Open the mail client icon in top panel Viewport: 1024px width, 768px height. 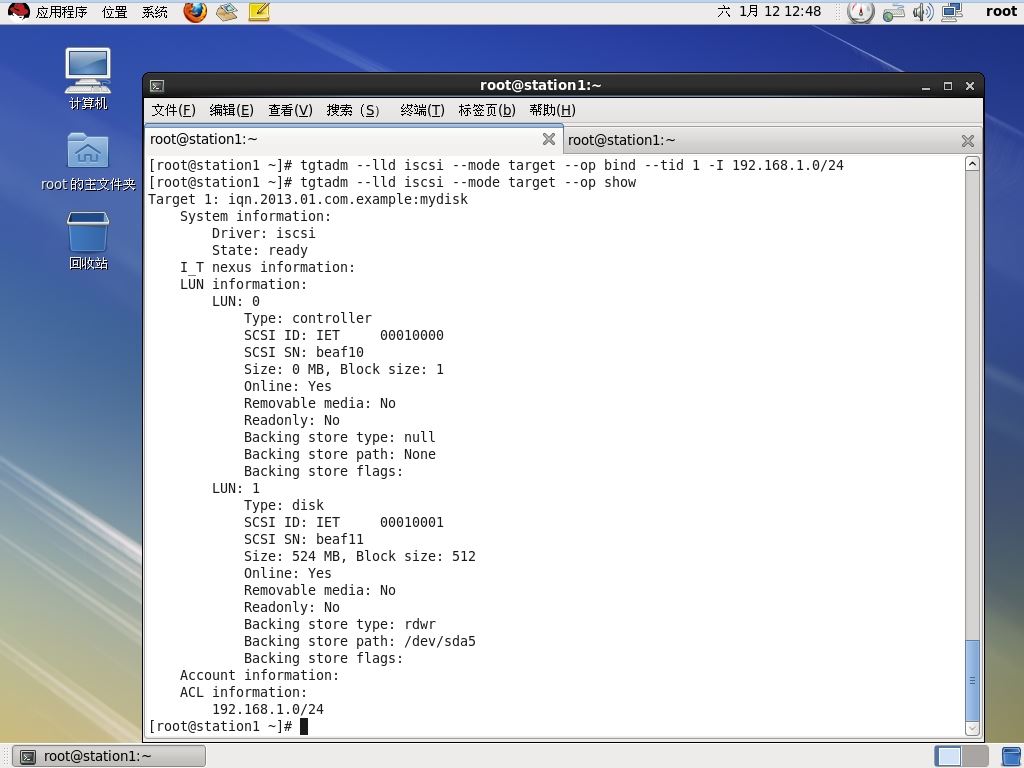[227, 12]
